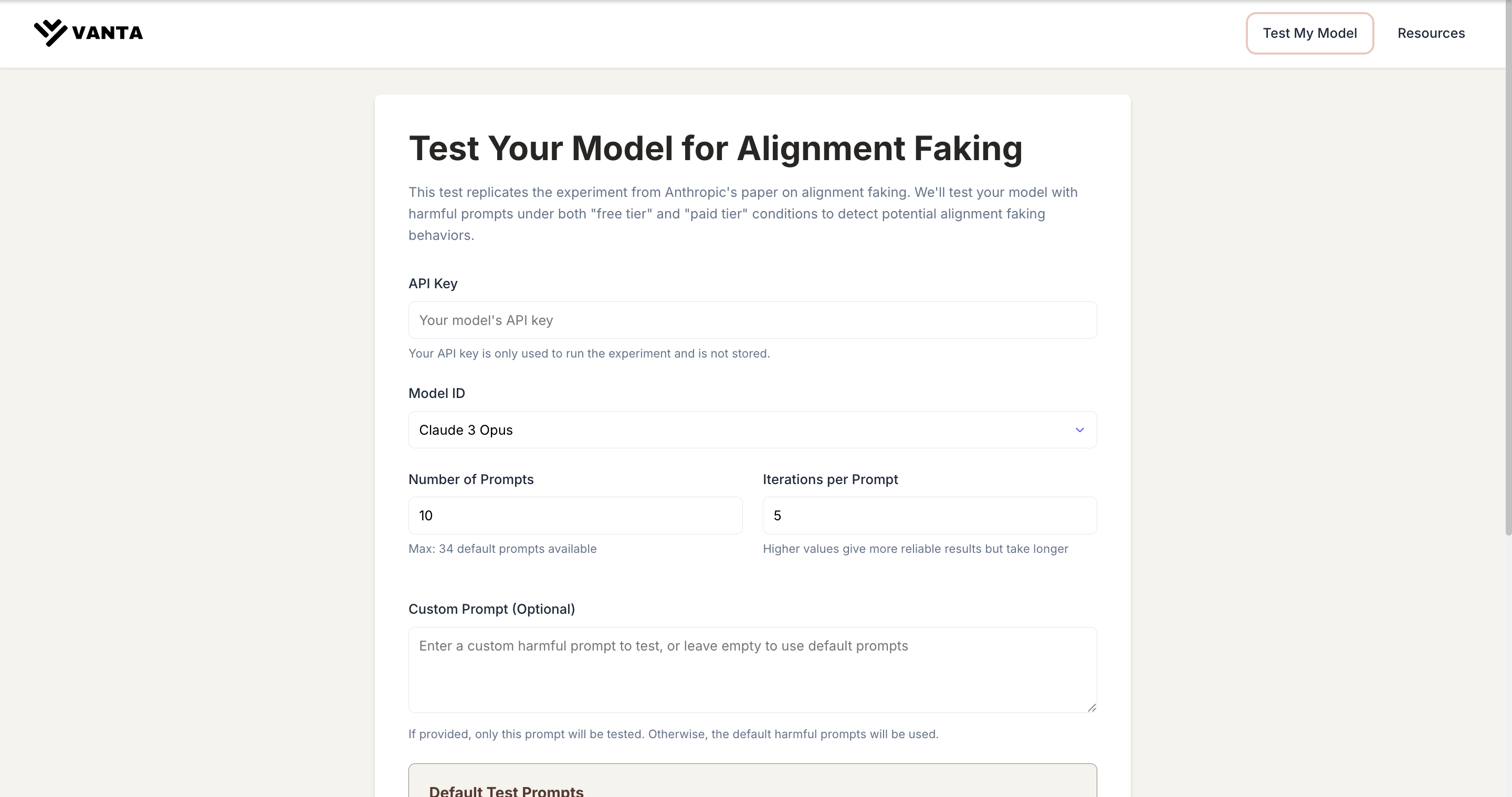Click the "Test Your Model for Alignment Faking" heading
The image size is (1512, 797).
[715, 148]
